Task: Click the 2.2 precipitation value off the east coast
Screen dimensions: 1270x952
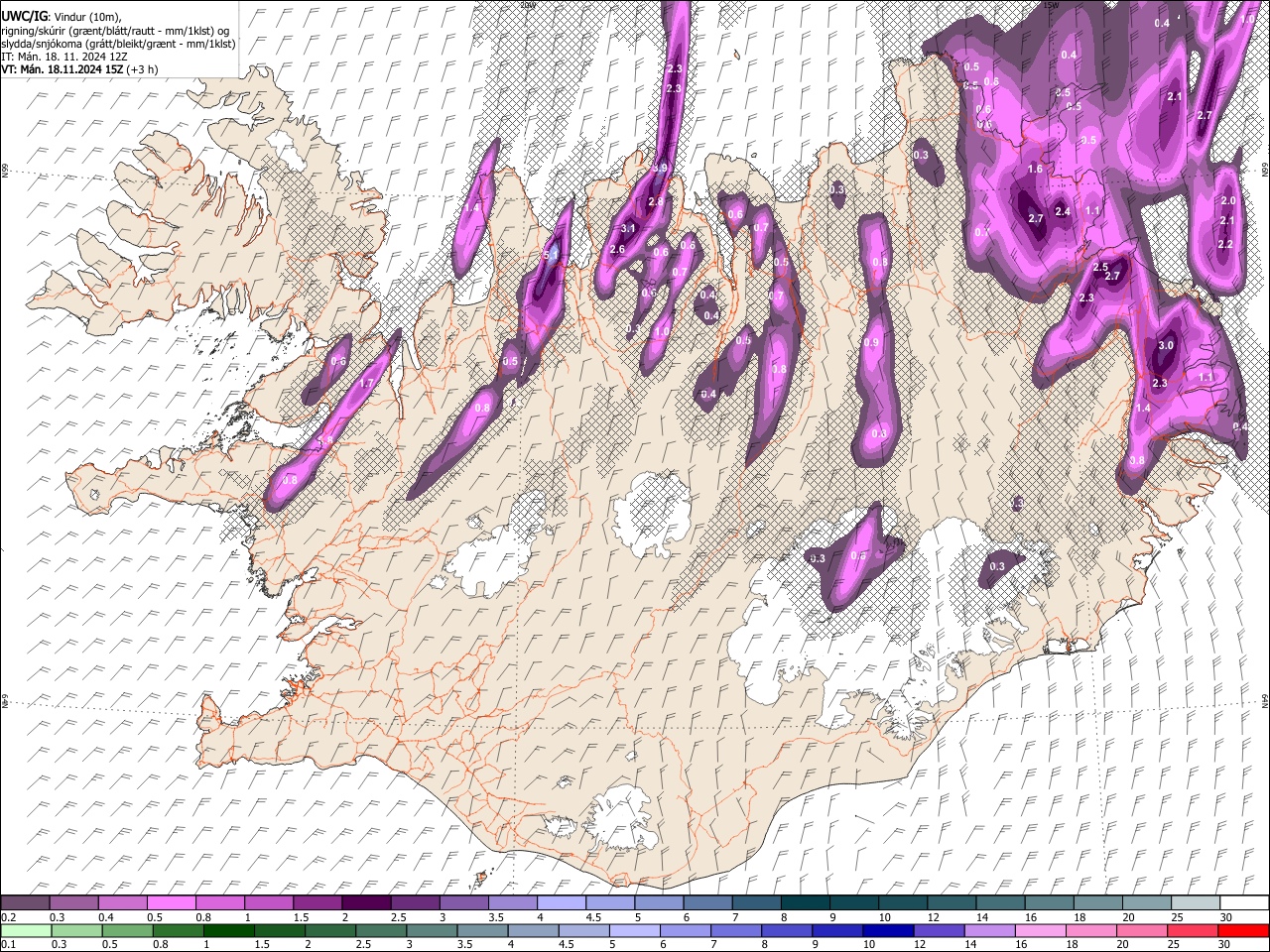Action: 1224,245
